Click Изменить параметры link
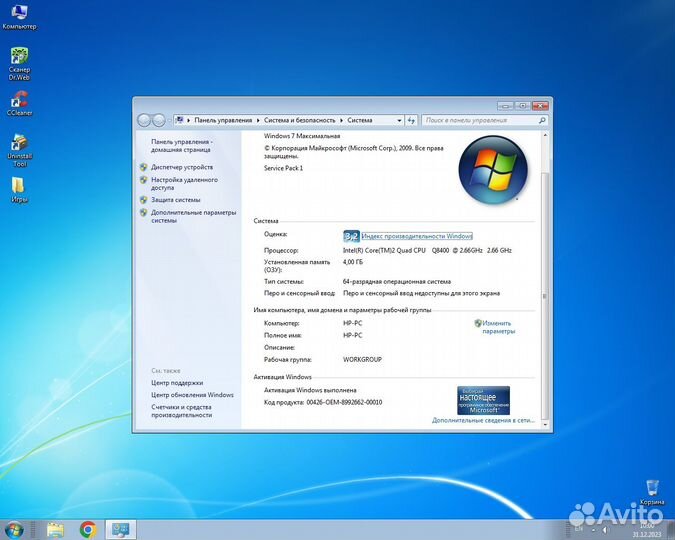The image size is (675, 540). pyautogui.click(x=498, y=327)
